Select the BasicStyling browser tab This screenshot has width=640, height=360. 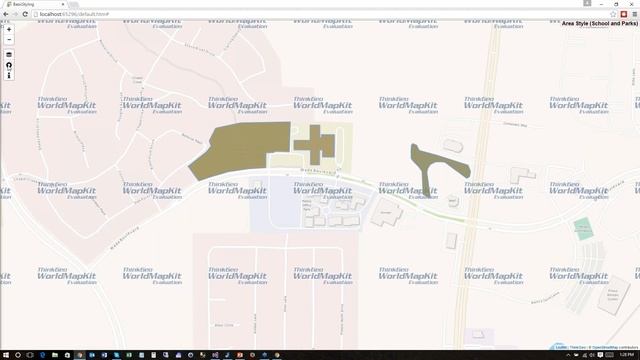[x=35, y=4]
